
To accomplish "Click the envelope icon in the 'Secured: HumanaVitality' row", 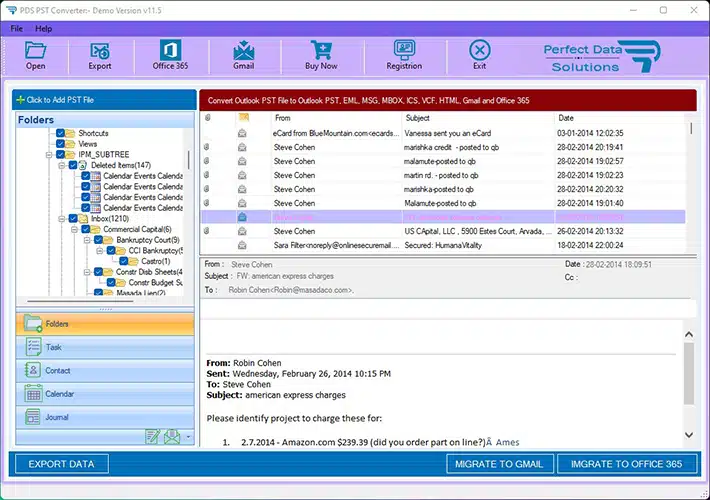I will [x=242, y=245].
